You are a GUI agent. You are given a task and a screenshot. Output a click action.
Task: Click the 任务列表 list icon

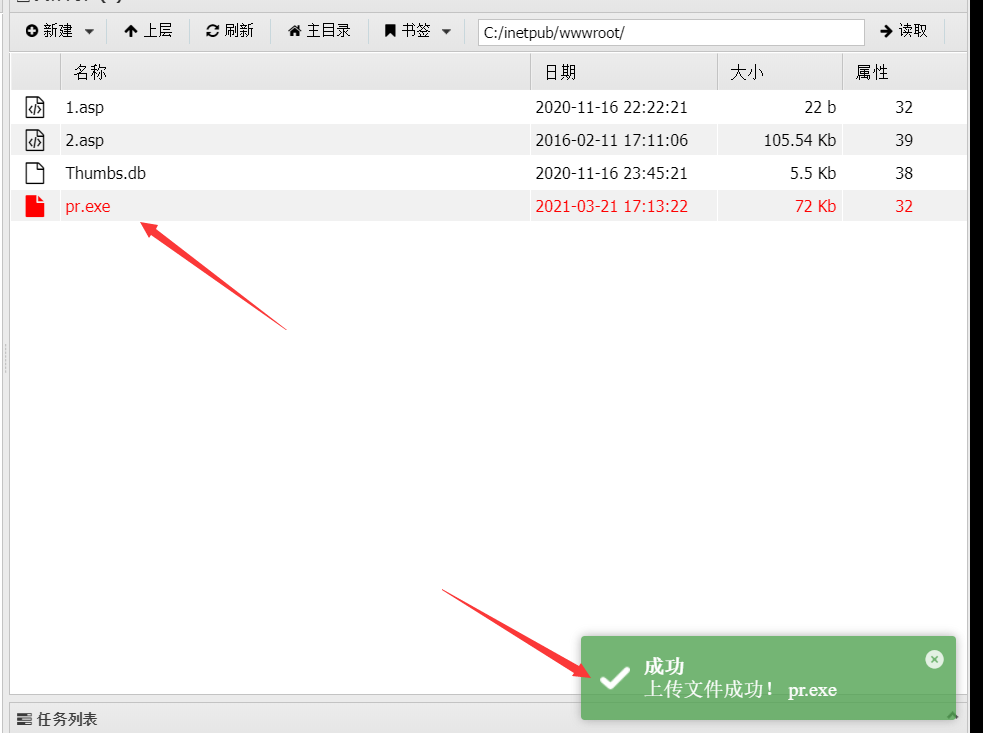click(x=24, y=719)
